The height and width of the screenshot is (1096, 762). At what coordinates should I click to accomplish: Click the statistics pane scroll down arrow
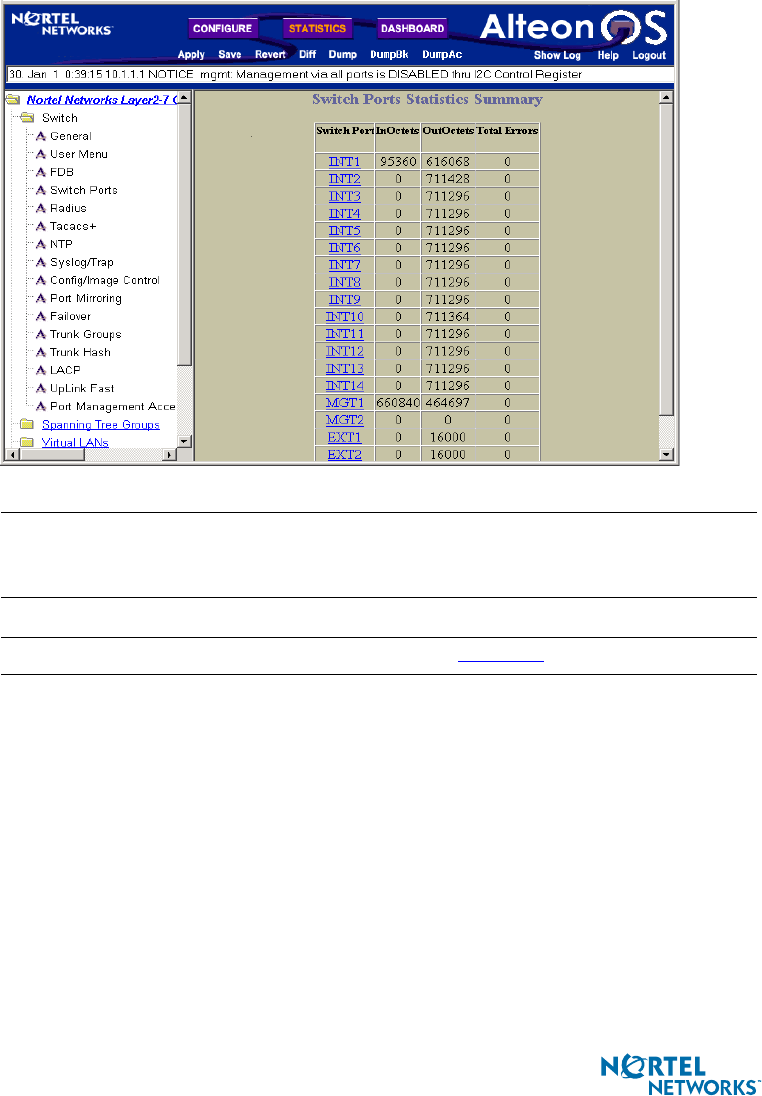tap(667, 455)
